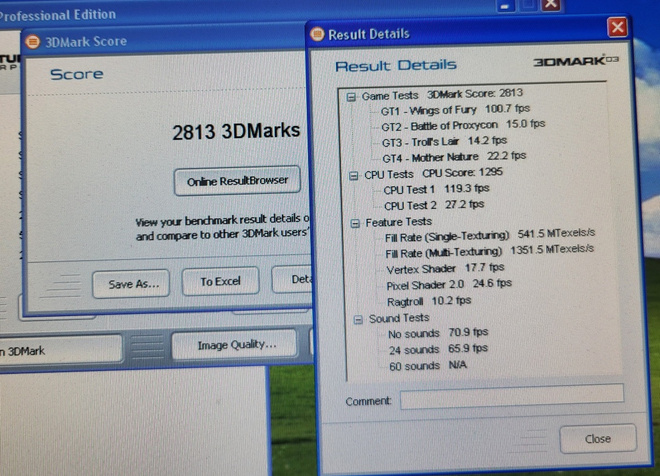Click the Feature Tests label
660x476 pixels.
pos(399,221)
